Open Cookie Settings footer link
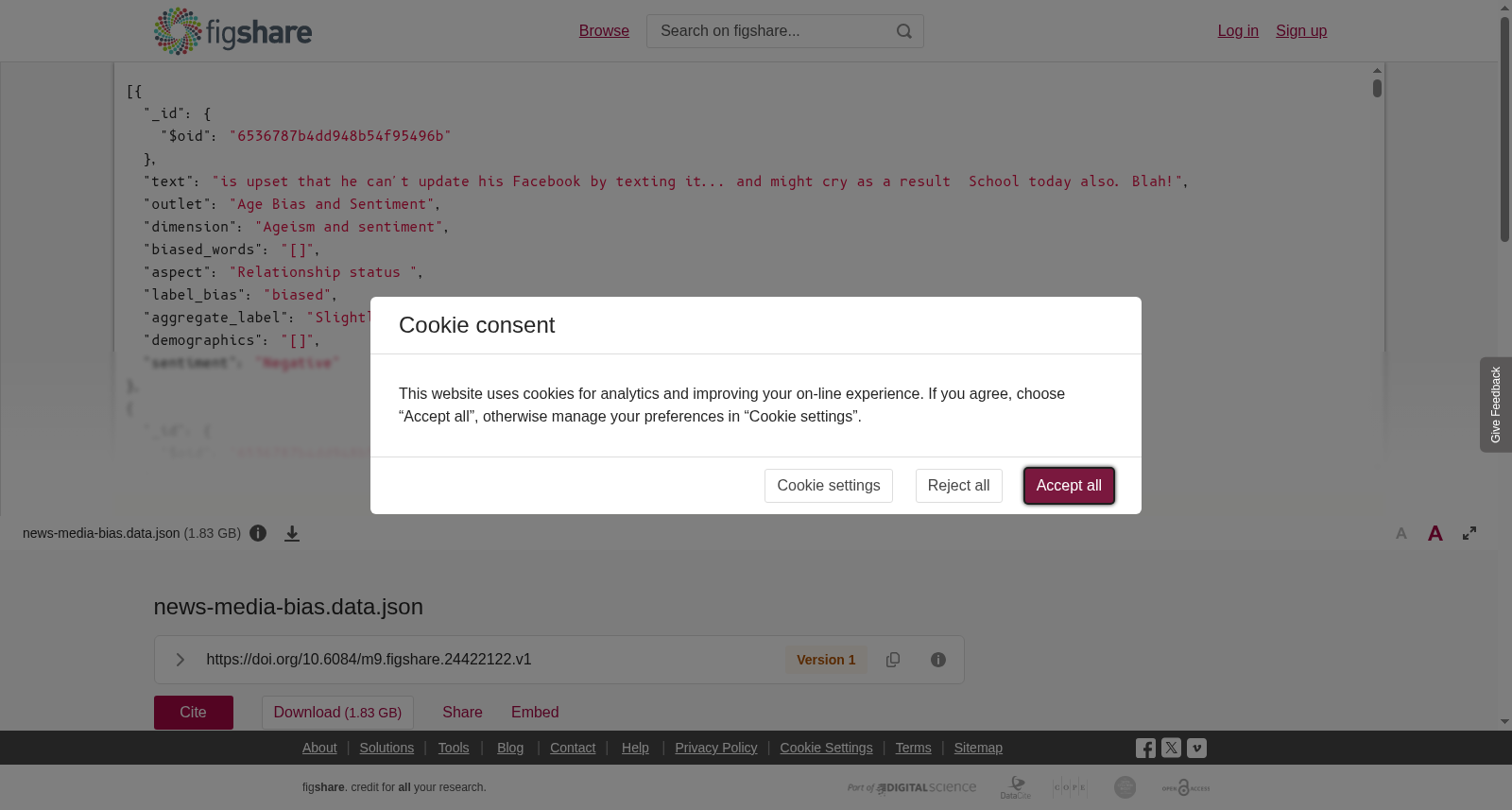Image resolution: width=1512 pixels, height=810 pixels. coord(826,748)
